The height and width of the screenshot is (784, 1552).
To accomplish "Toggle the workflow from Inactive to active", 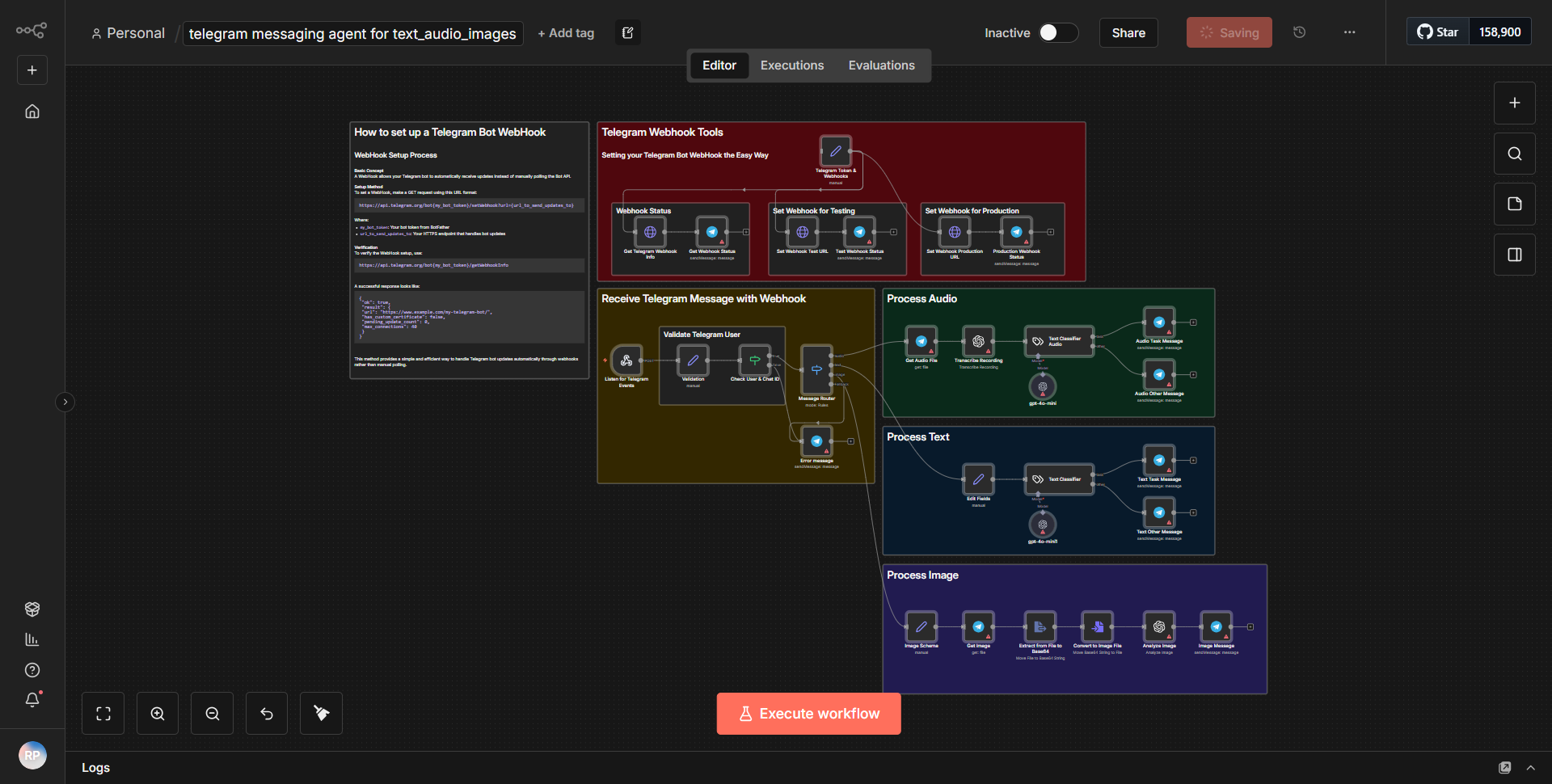I will click(1058, 32).
